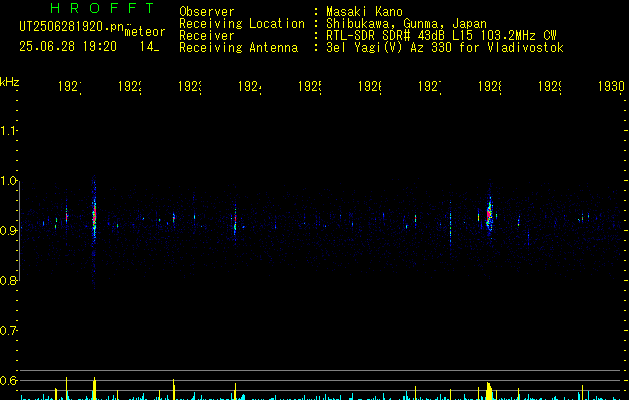Click the 0.9 frequency axis label
The height and width of the screenshot is (400, 629).
pos(8,230)
